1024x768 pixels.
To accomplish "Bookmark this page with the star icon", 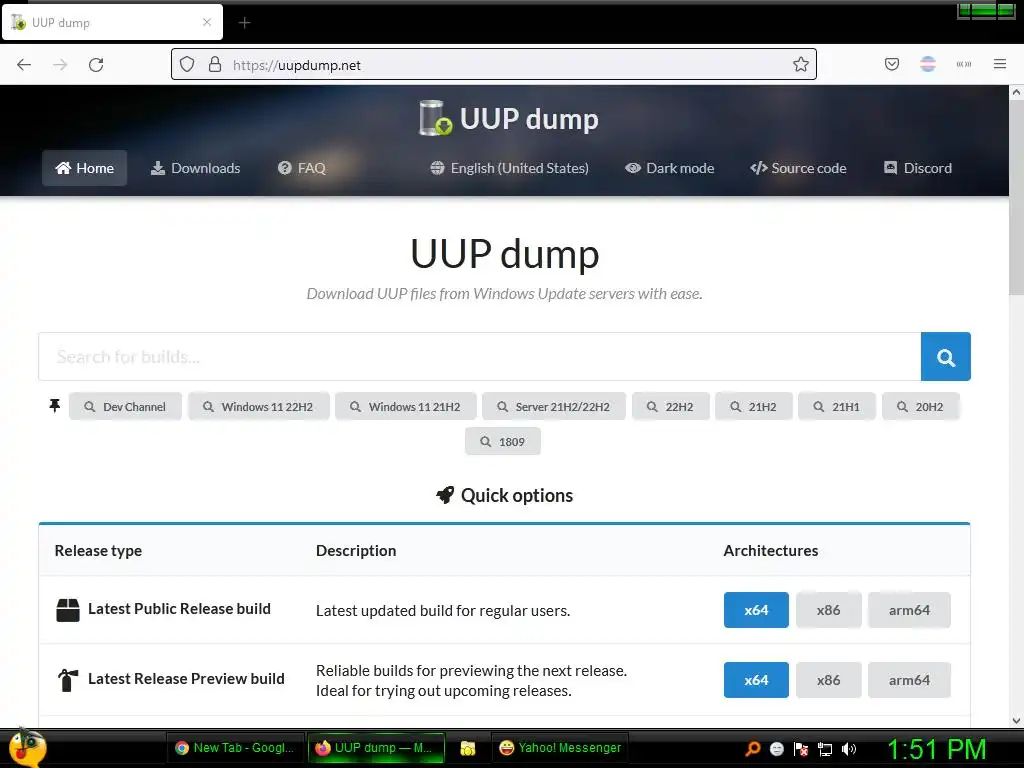I will click(801, 65).
